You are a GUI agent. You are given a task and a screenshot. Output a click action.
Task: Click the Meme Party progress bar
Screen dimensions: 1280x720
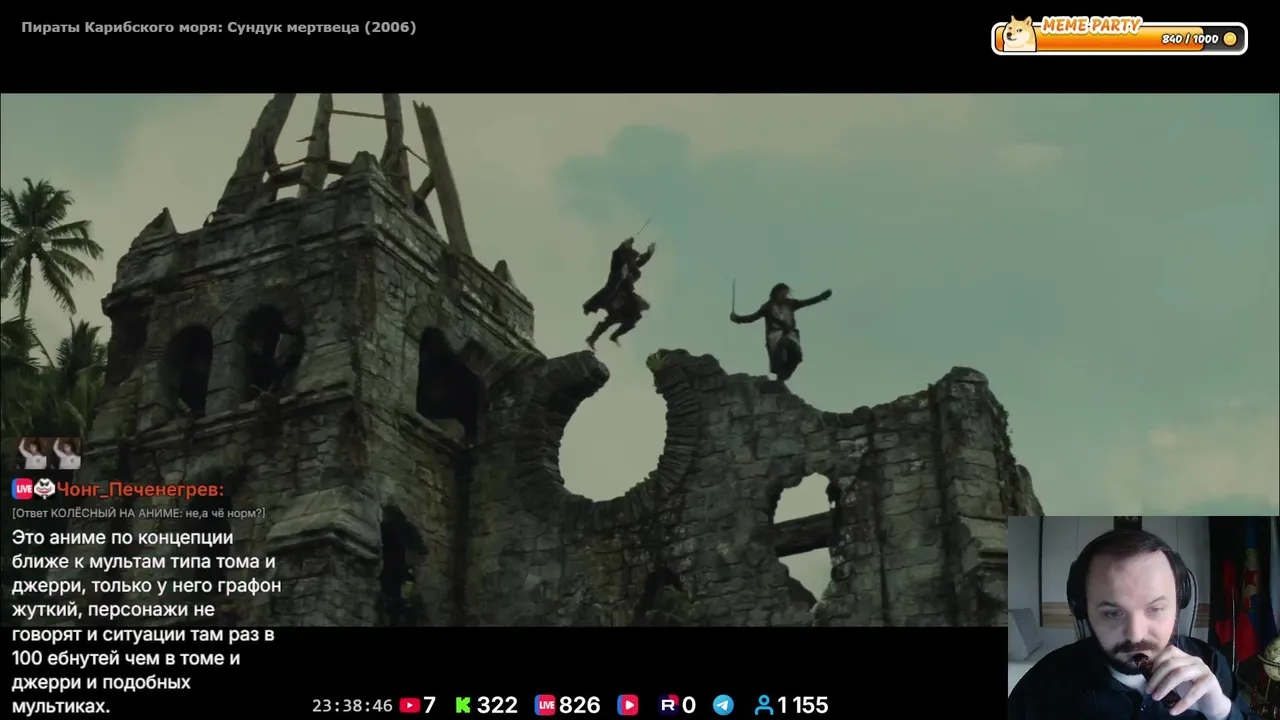pyautogui.click(x=1119, y=38)
